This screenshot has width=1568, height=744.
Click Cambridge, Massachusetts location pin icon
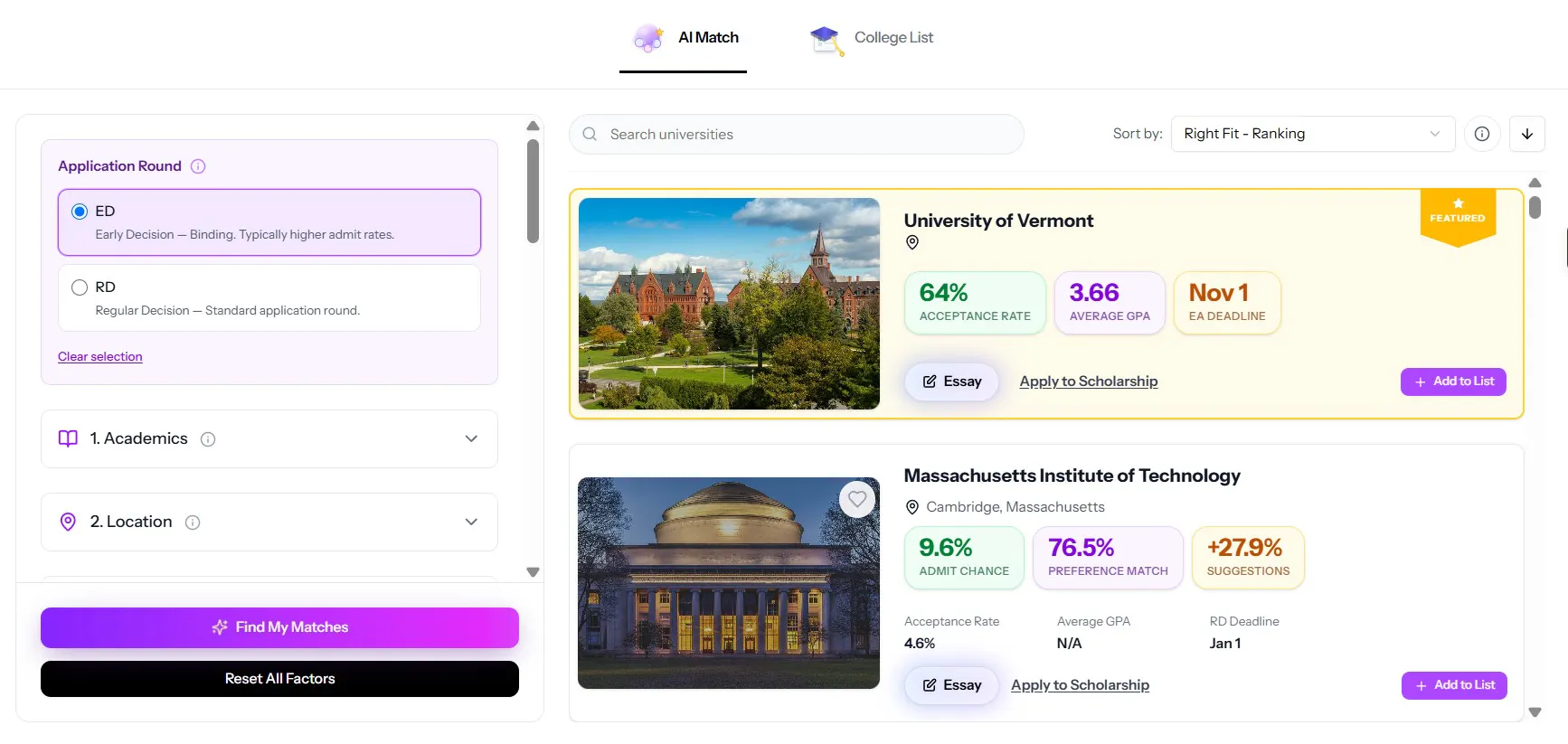912,507
